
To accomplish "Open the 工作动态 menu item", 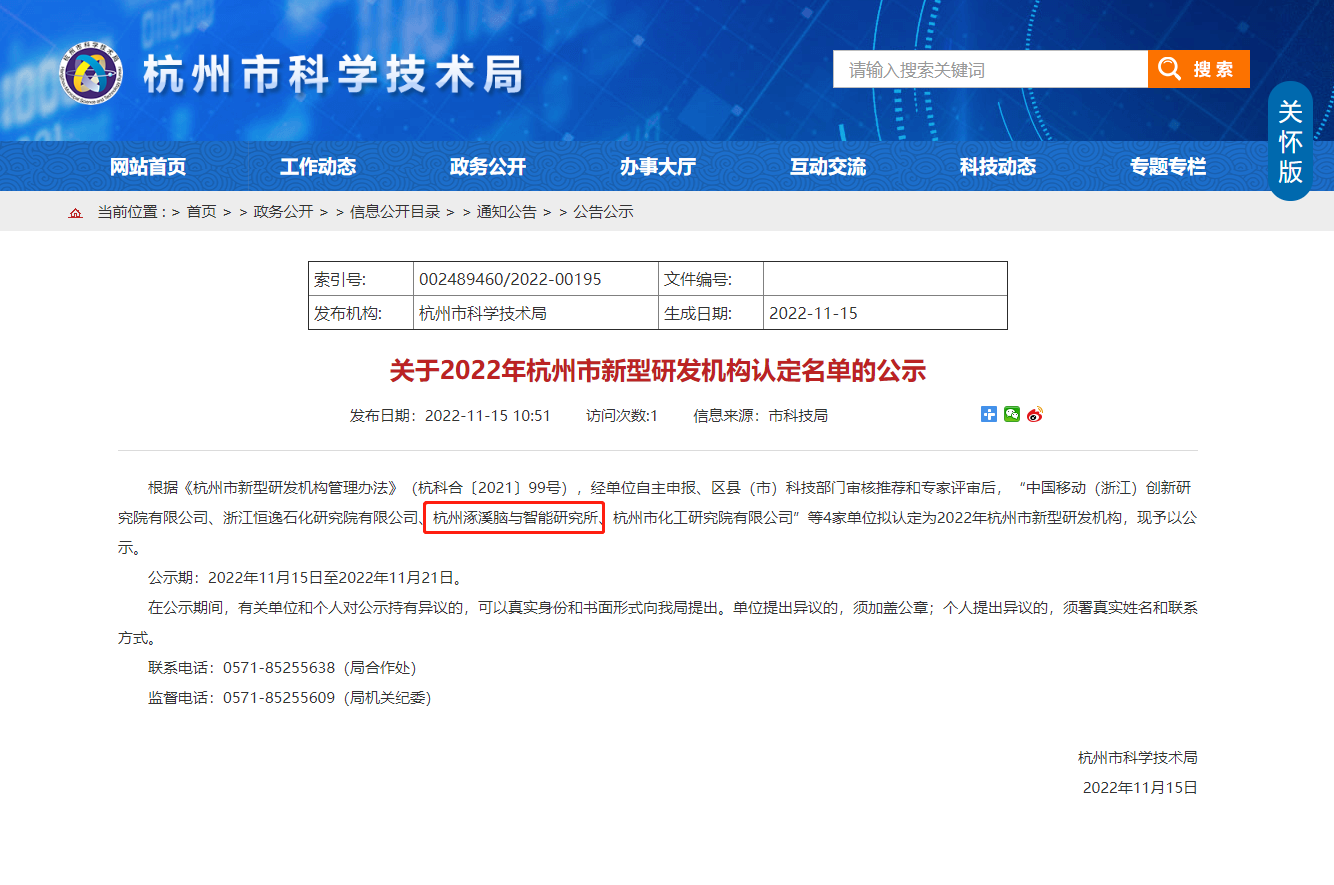I will click(x=318, y=167).
